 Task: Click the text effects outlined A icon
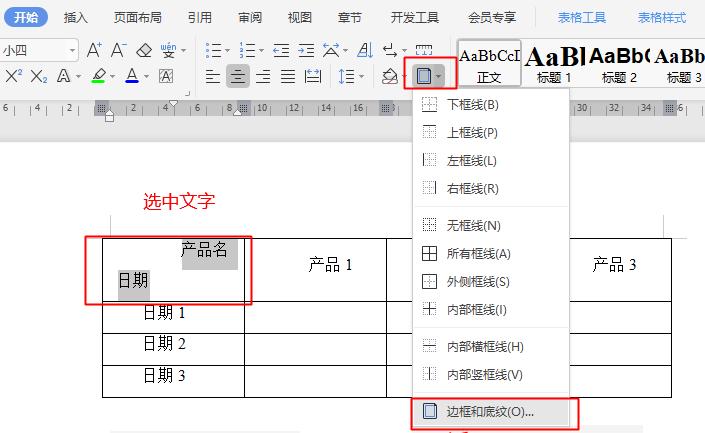[63, 76]
